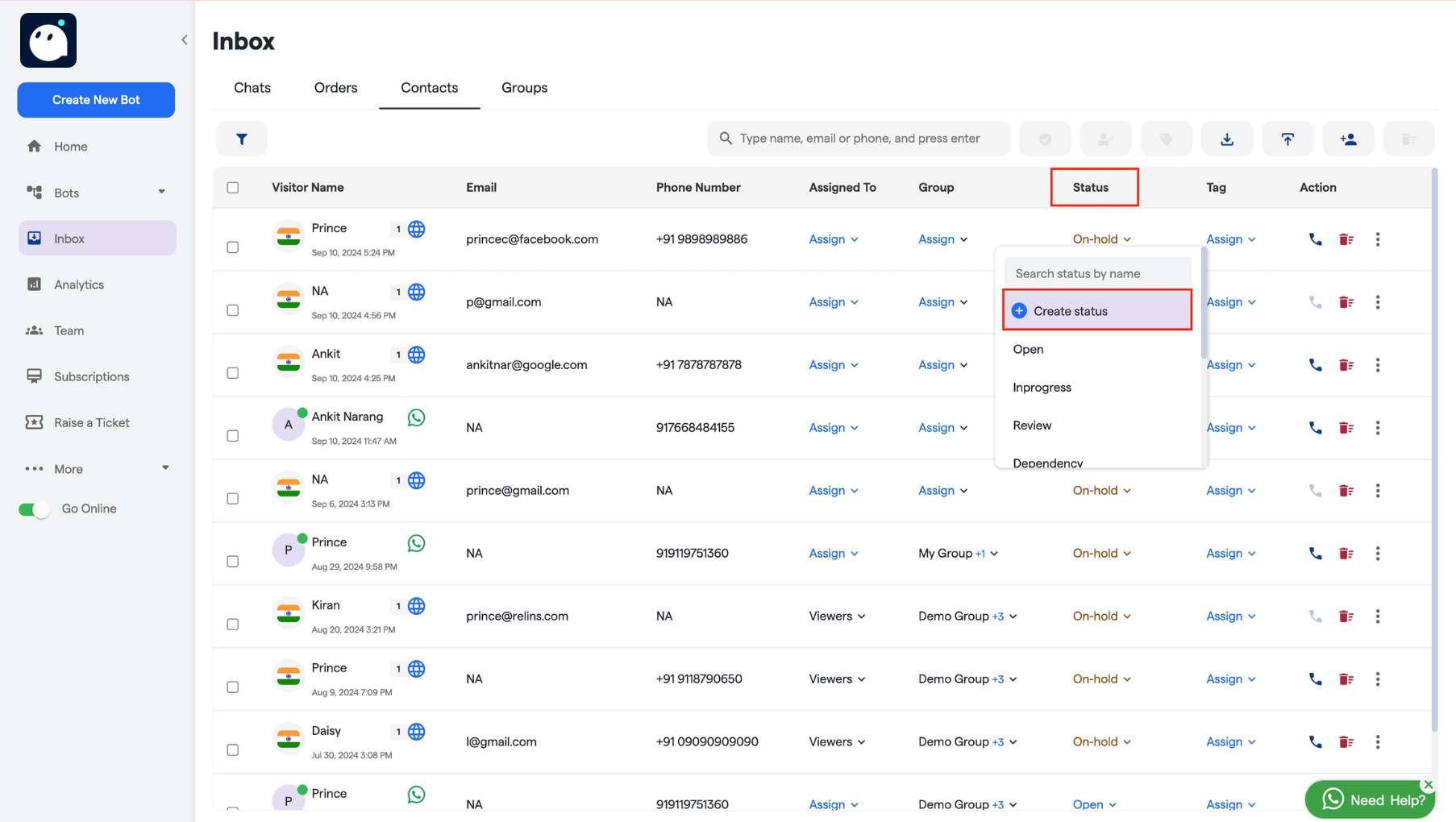Open more options for Ankit row

[1378, 365]
